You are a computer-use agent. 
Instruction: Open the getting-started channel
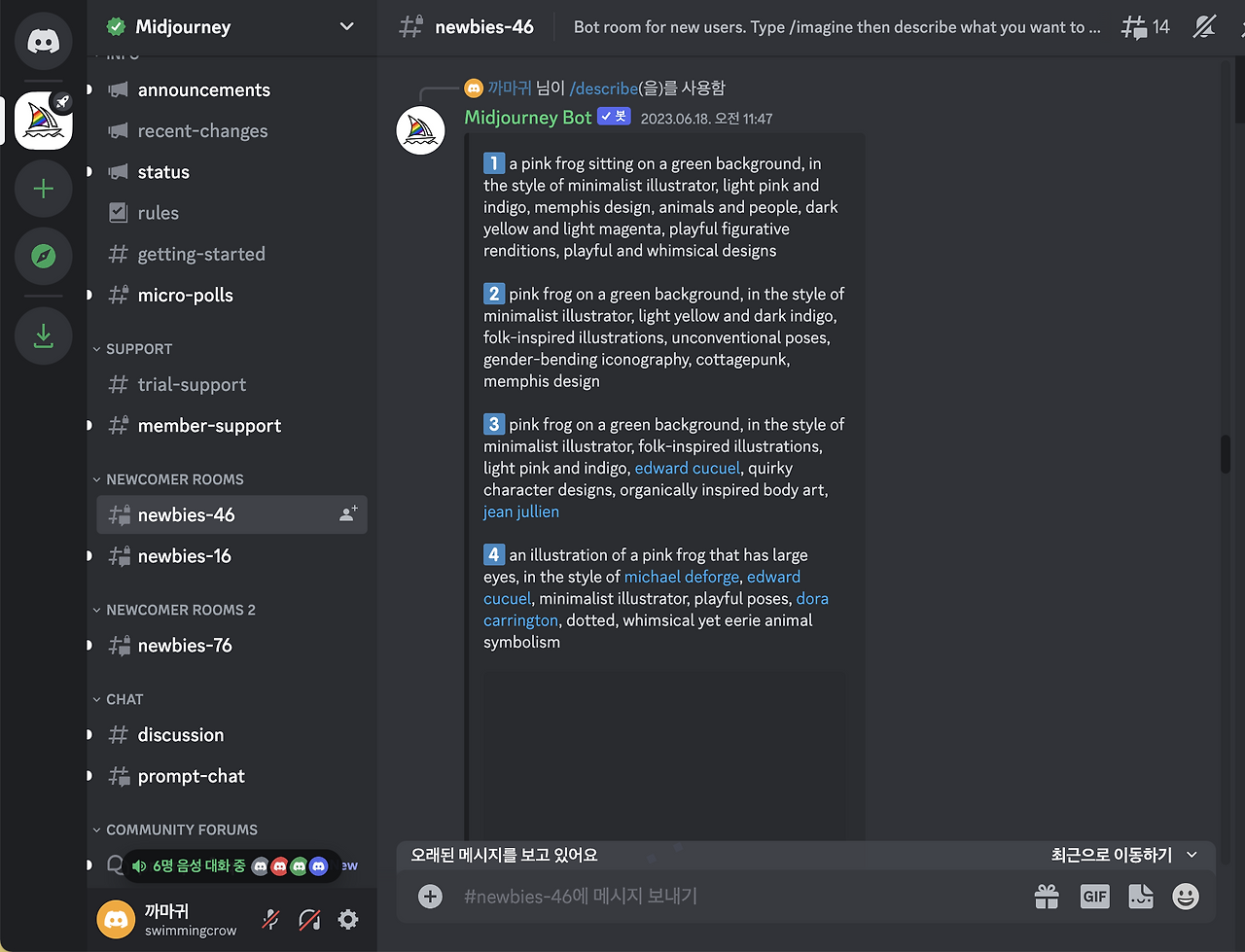[x=231, y=254]
